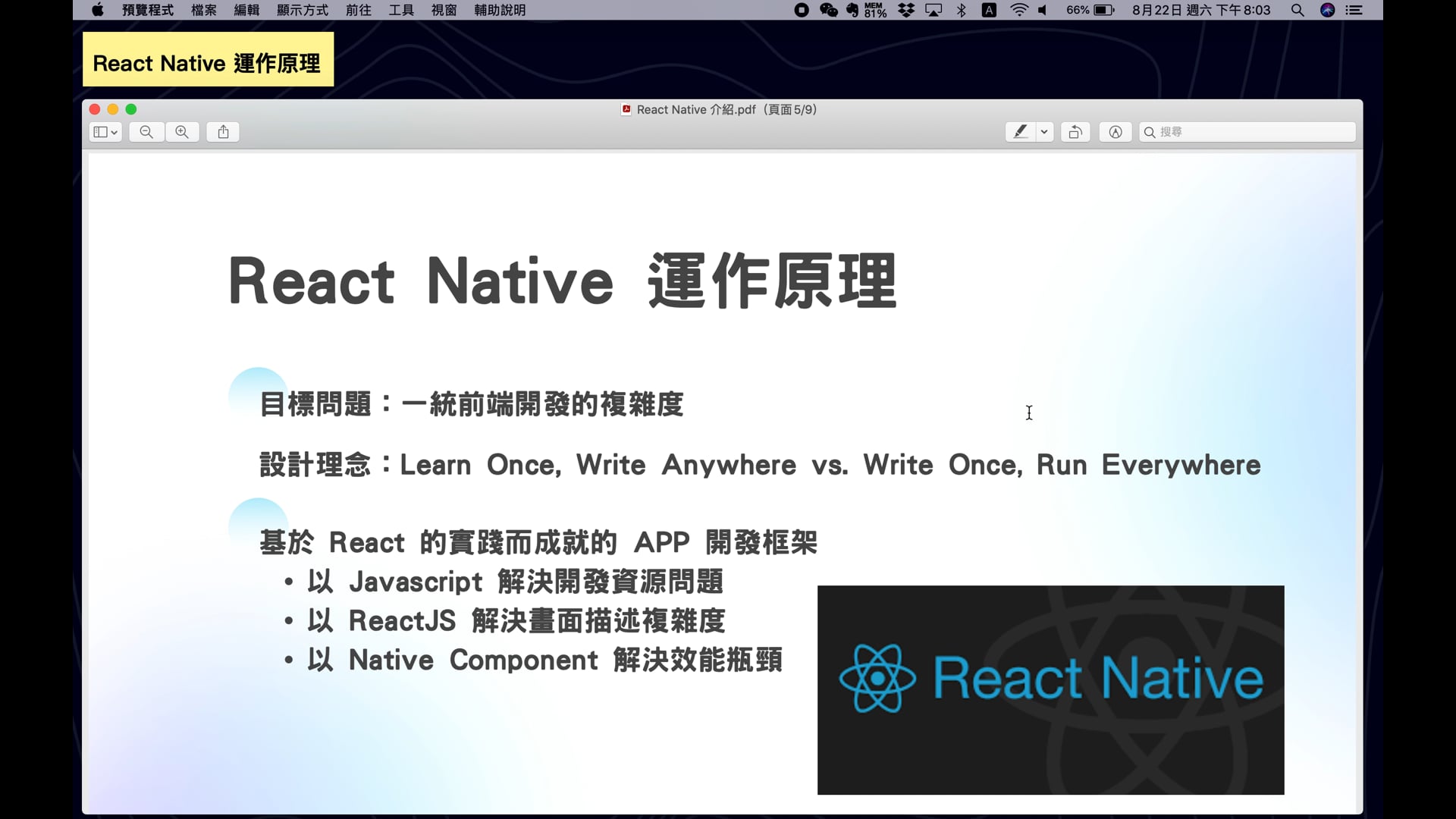The image size is (1456, 819).
Task: Open the 檔案 menu in menu bar
Action: [202, 10]
